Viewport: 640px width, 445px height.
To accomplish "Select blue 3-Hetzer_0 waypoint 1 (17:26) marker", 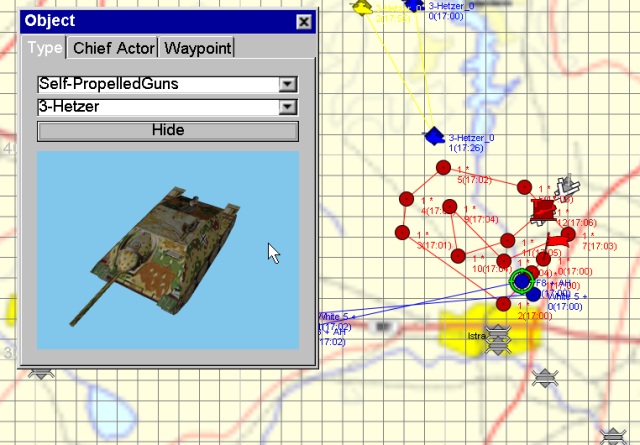I will 433,136.
